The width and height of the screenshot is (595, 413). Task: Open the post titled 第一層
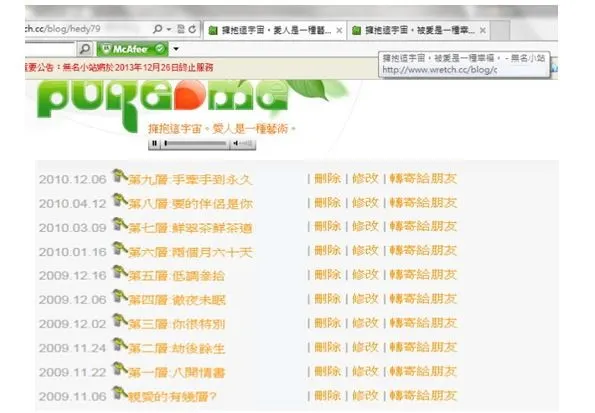176,373
